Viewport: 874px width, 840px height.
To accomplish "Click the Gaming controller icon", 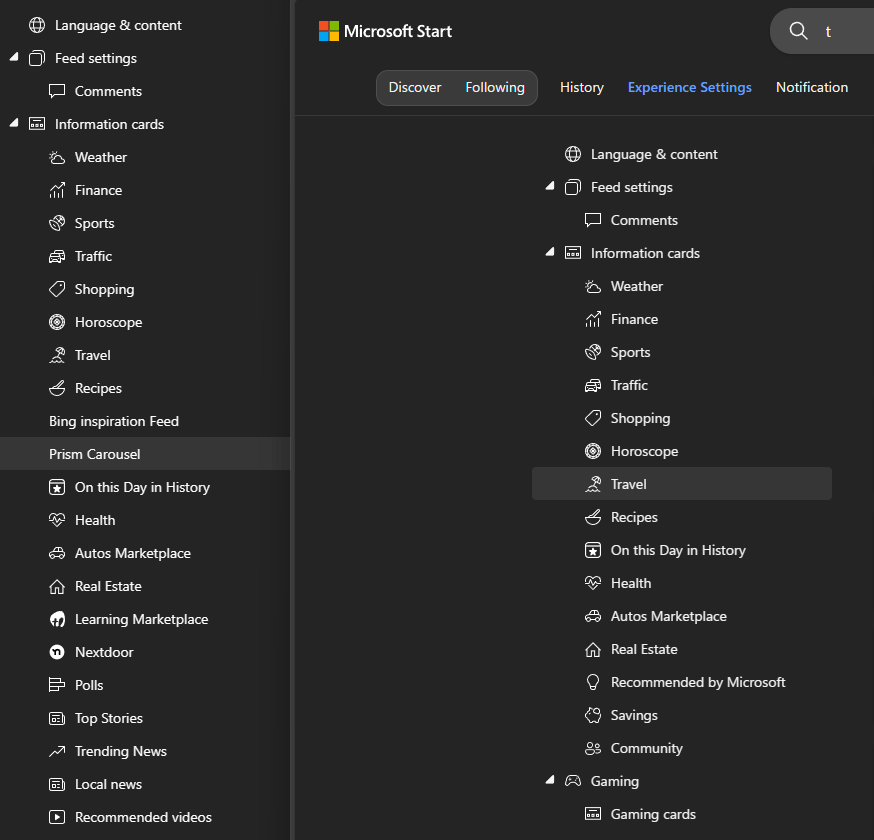I will tap(573, 781).
